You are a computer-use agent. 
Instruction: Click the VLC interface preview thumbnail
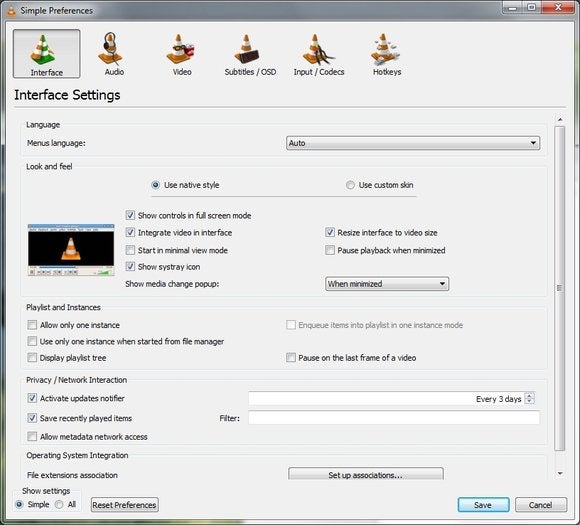(x=71, y=250)
